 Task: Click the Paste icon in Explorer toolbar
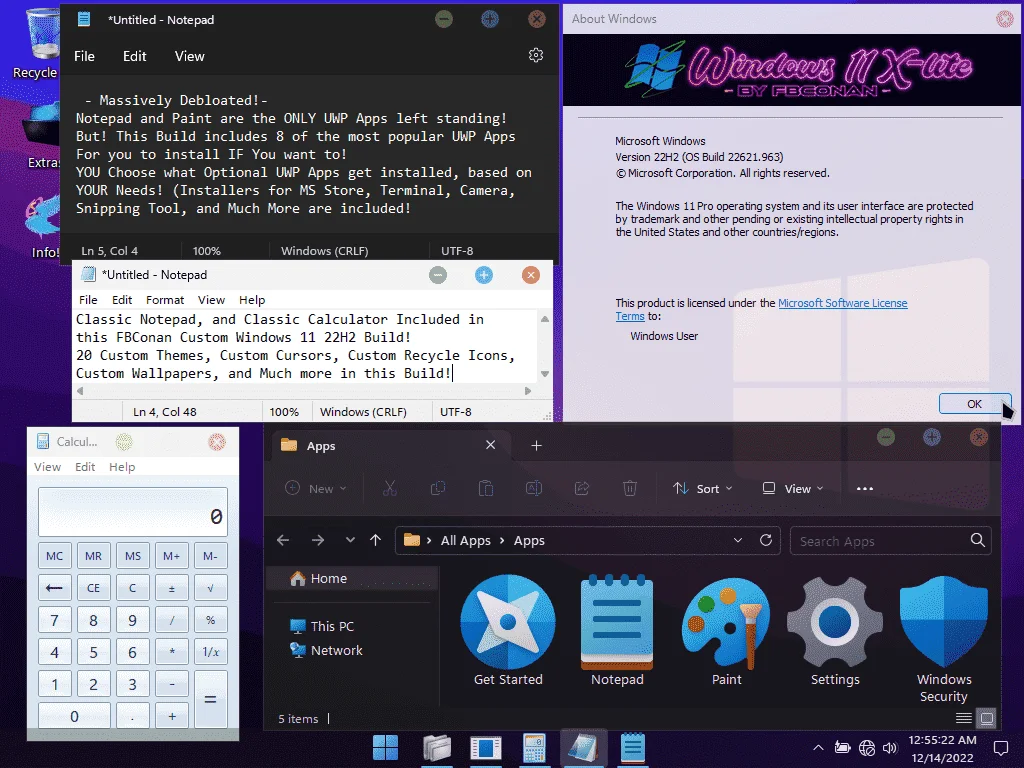pos(486,488)
